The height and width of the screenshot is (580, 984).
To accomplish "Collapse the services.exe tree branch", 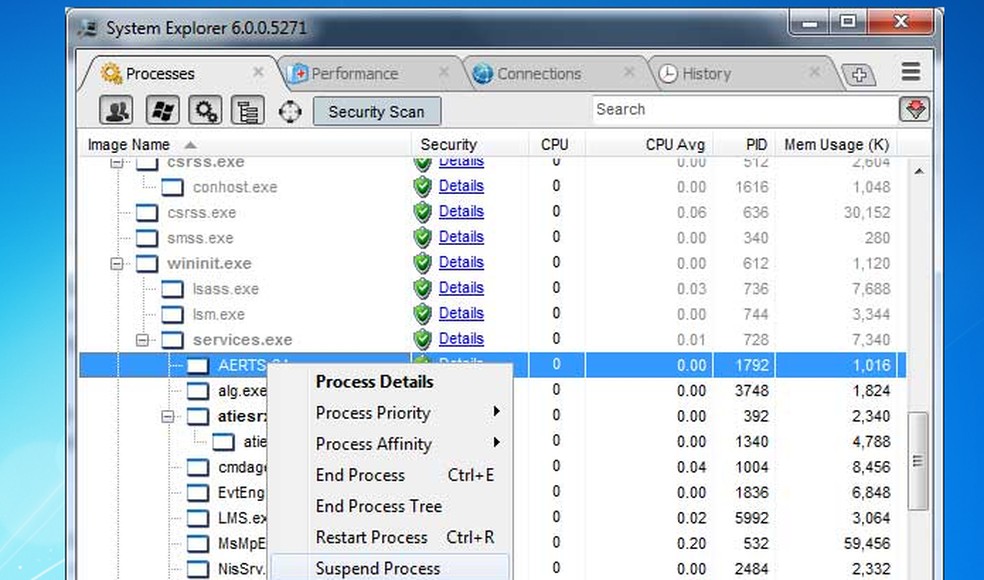I will (143, 340).
